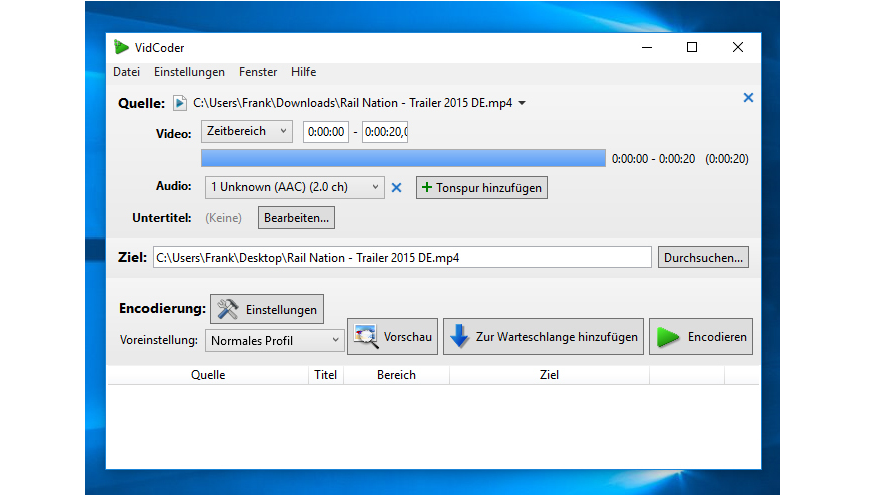Click the VidCoder logo in title bar
Image resolution: width=881 pixels, height=495 pixels.
pos(121,47)
